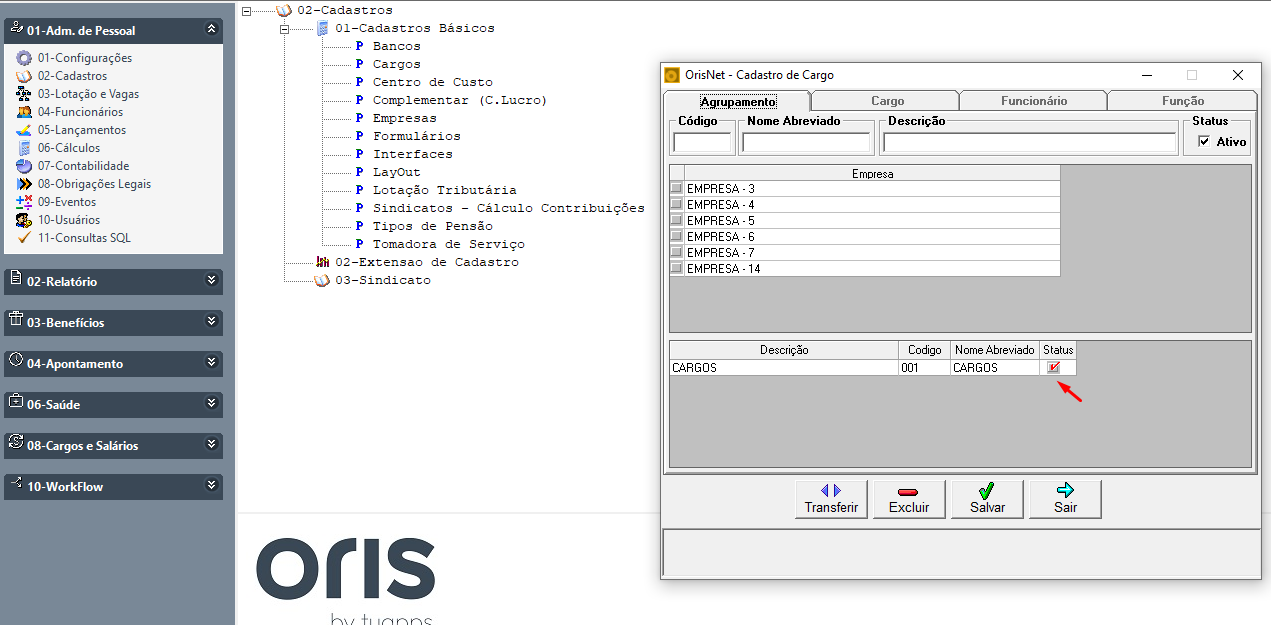1271x625 pixels.
Task: Open the 03-Lotação e Vagas icon
Action: [x=24, y=94]
